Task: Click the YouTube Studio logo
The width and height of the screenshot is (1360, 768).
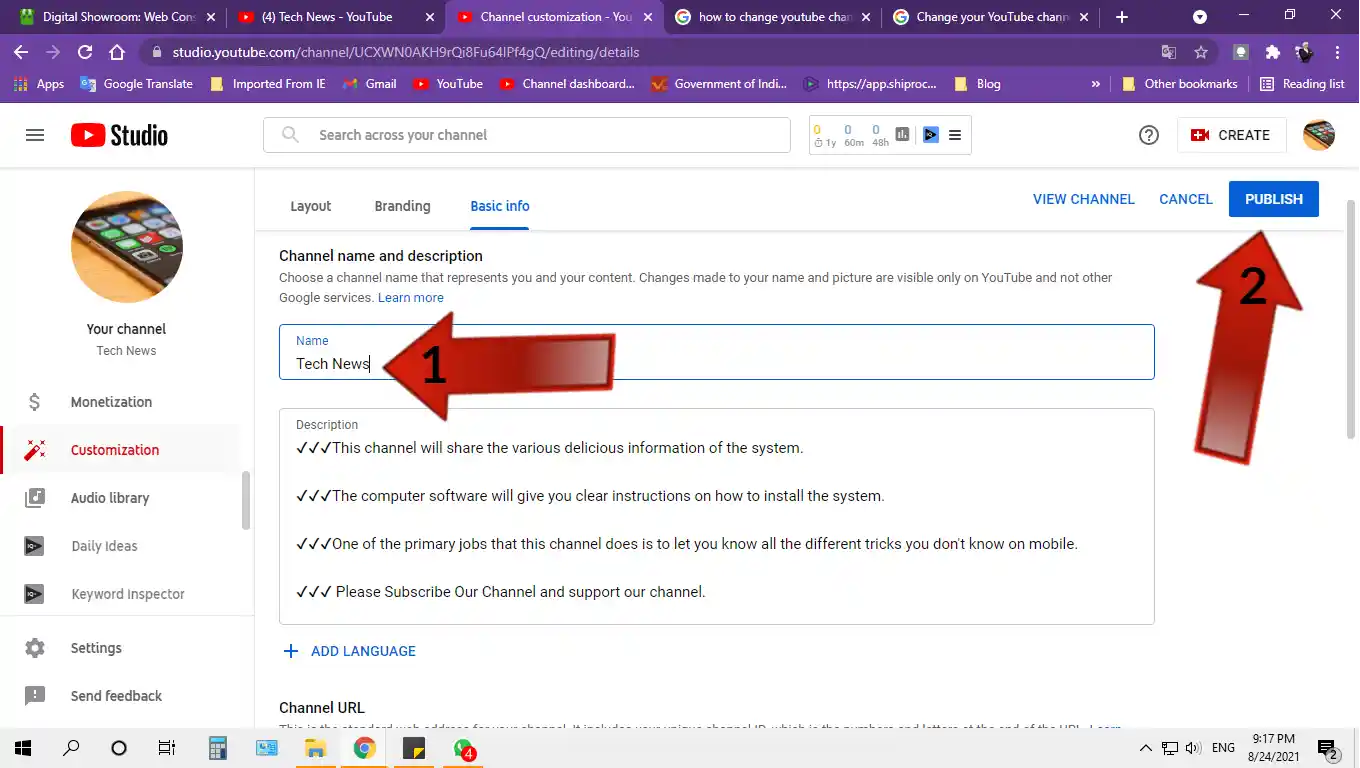Action: point(119,135)
